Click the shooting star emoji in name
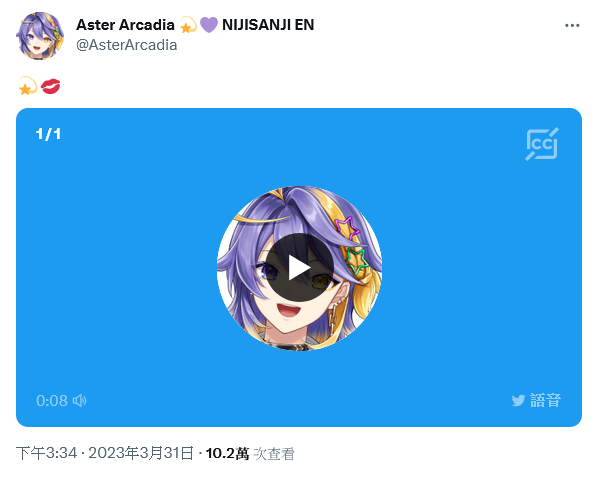This screenshot has height=478, width=598. click(x=188, y=25)
